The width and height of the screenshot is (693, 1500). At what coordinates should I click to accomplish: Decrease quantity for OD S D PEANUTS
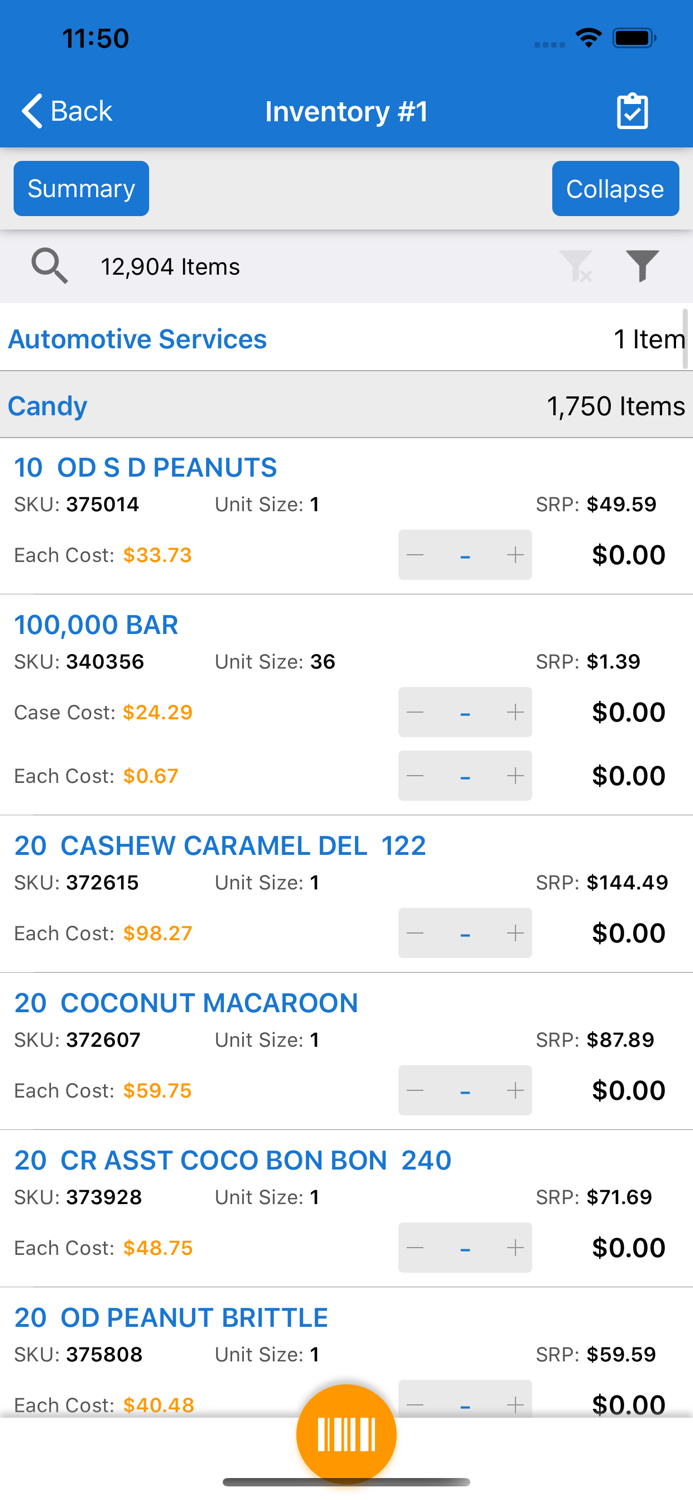pyautogui.click(x=415, y=555)
